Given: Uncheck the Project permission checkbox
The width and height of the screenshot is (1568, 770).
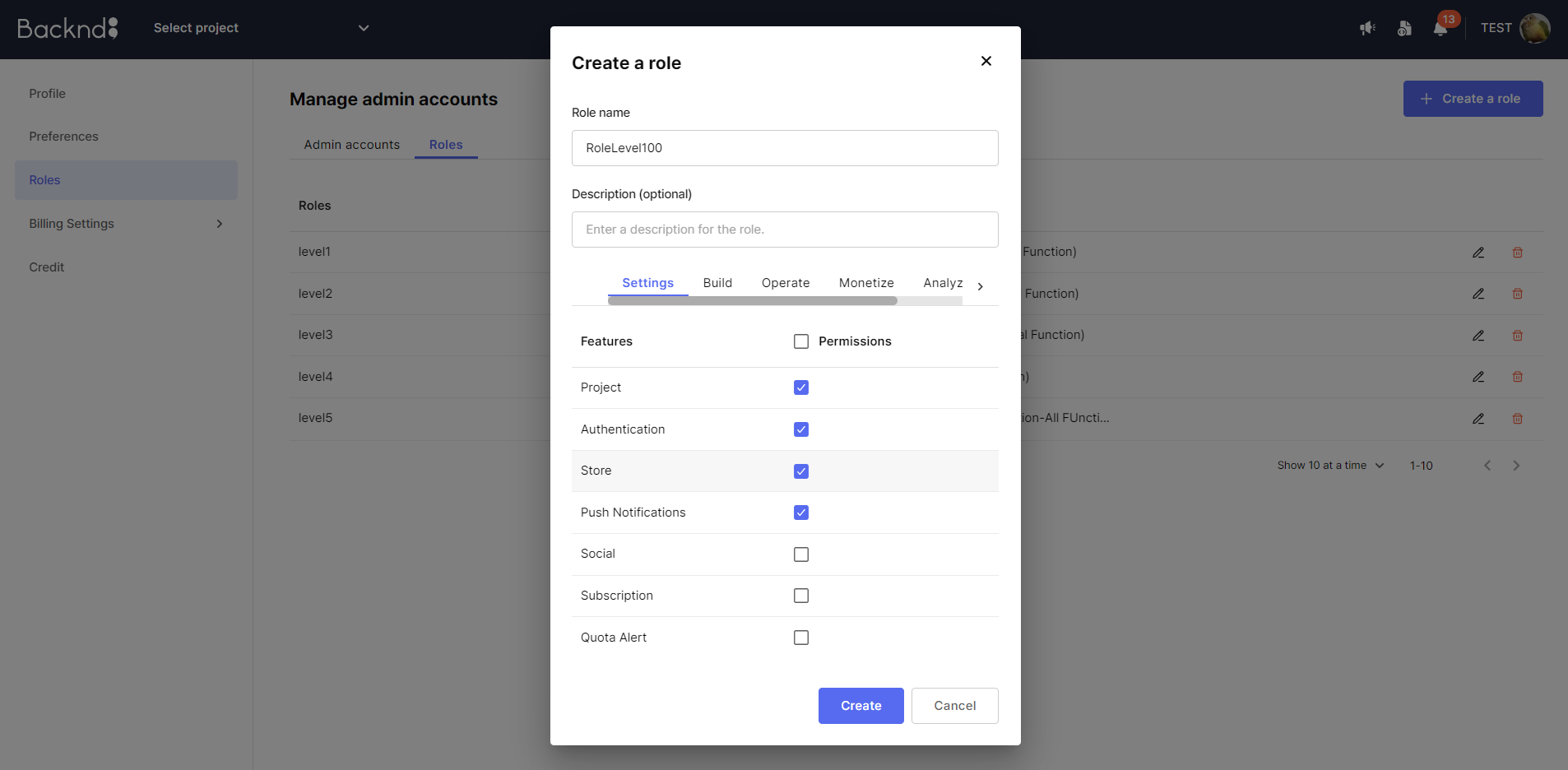Looking at the screenshot, I should click(801, 387).
